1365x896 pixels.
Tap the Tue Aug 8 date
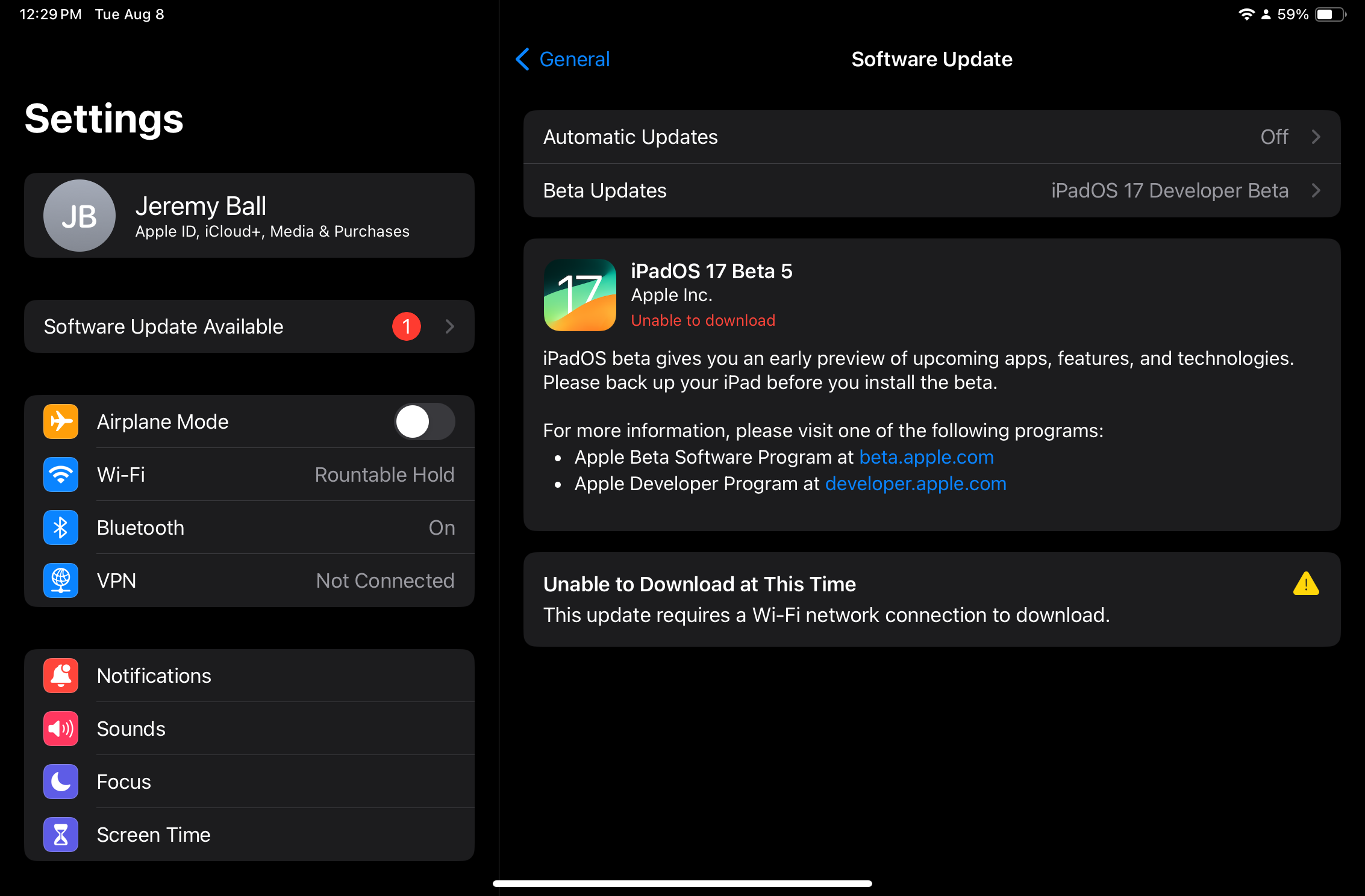click(130, 14)
